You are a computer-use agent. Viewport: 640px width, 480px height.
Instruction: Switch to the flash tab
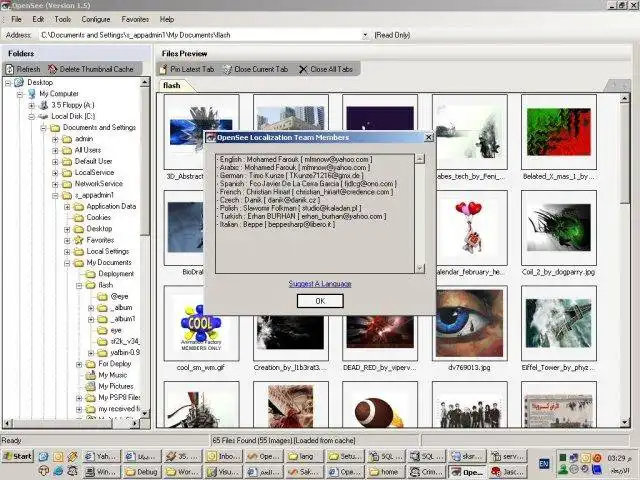pos(173,86)
